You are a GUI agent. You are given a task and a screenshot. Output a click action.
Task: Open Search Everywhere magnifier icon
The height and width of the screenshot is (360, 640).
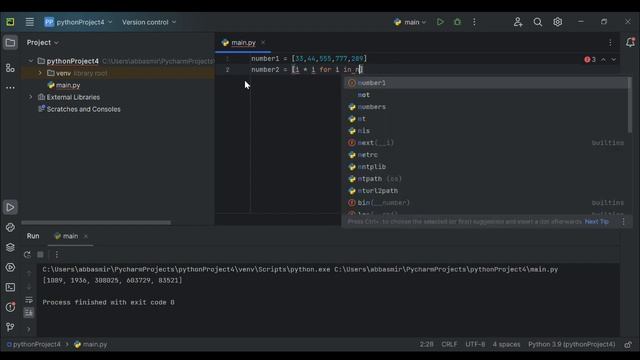(538, 22)
